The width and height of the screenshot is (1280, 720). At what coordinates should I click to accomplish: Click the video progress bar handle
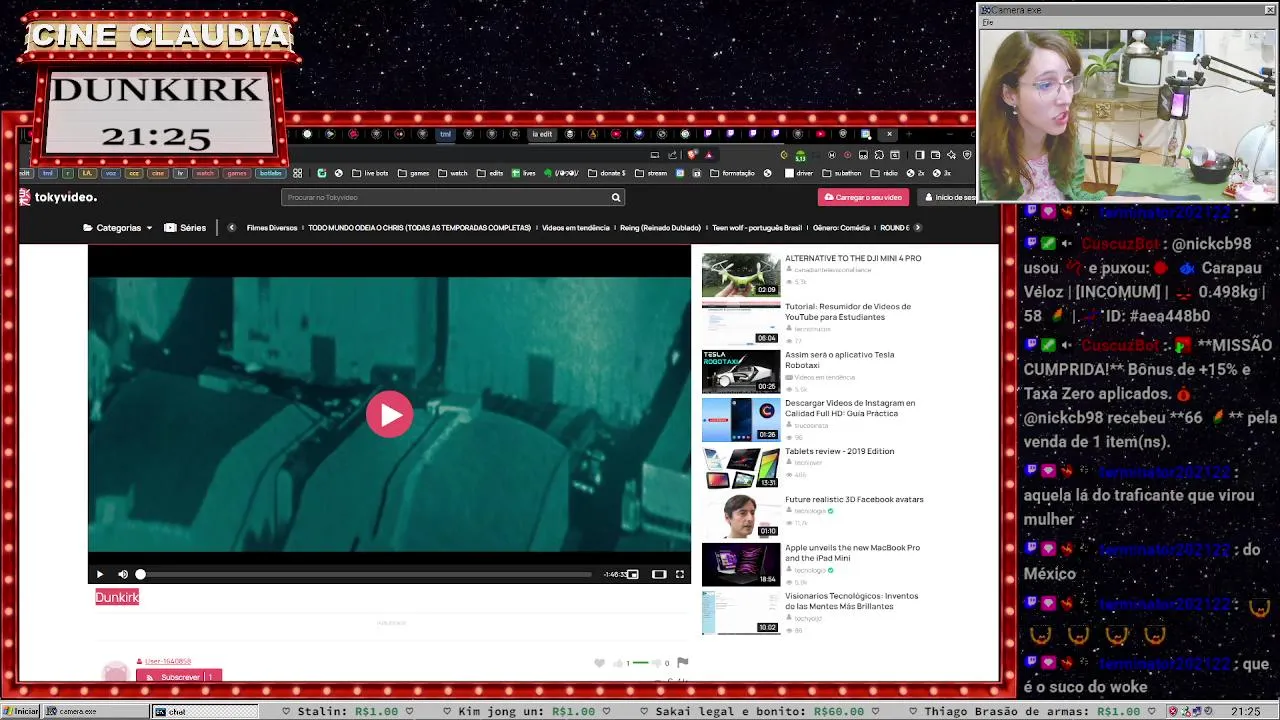pos(140,574)
